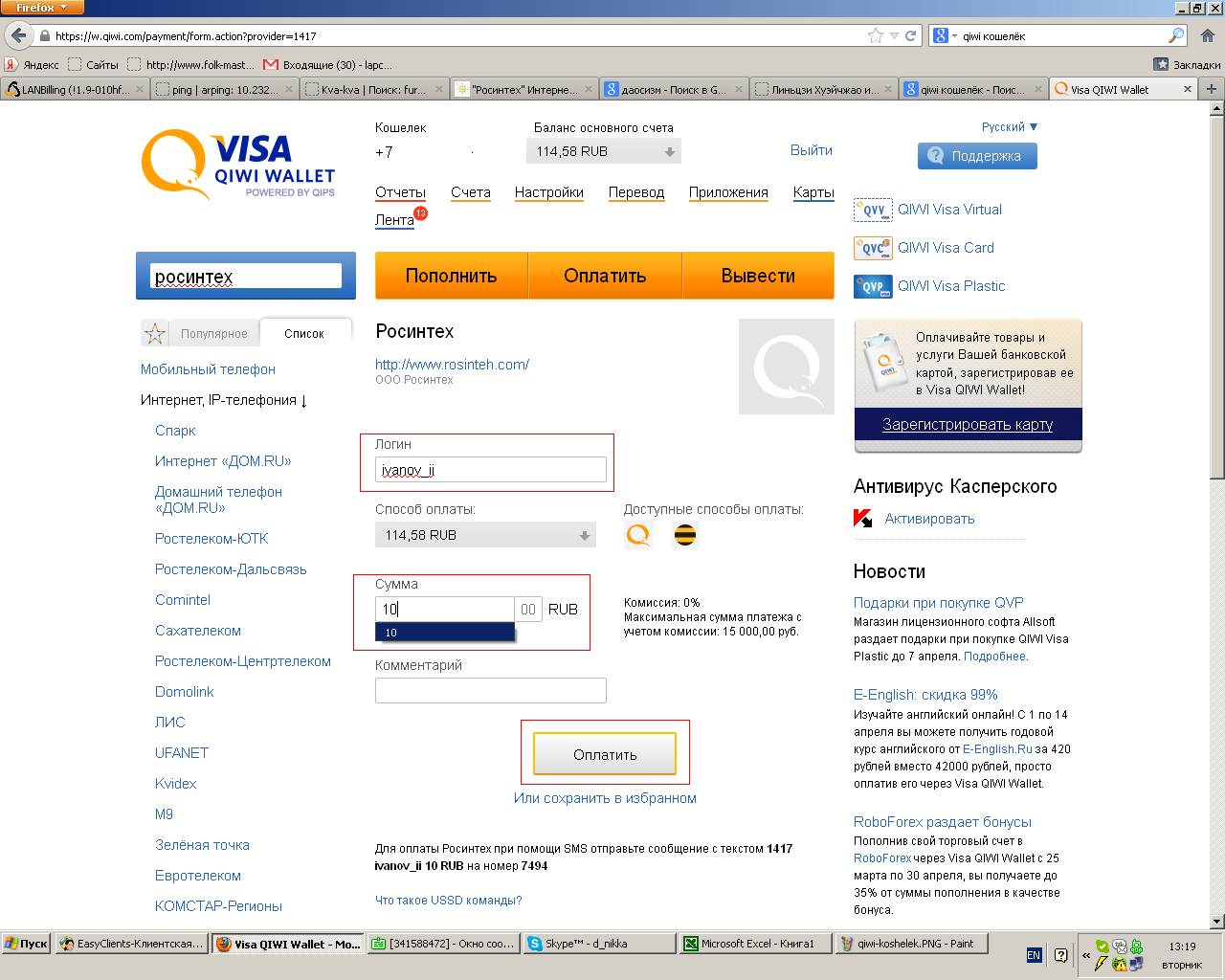Open the address bar history dropdown arrow
Viewport: 1225px width, 980px height.
pos(894,35)
